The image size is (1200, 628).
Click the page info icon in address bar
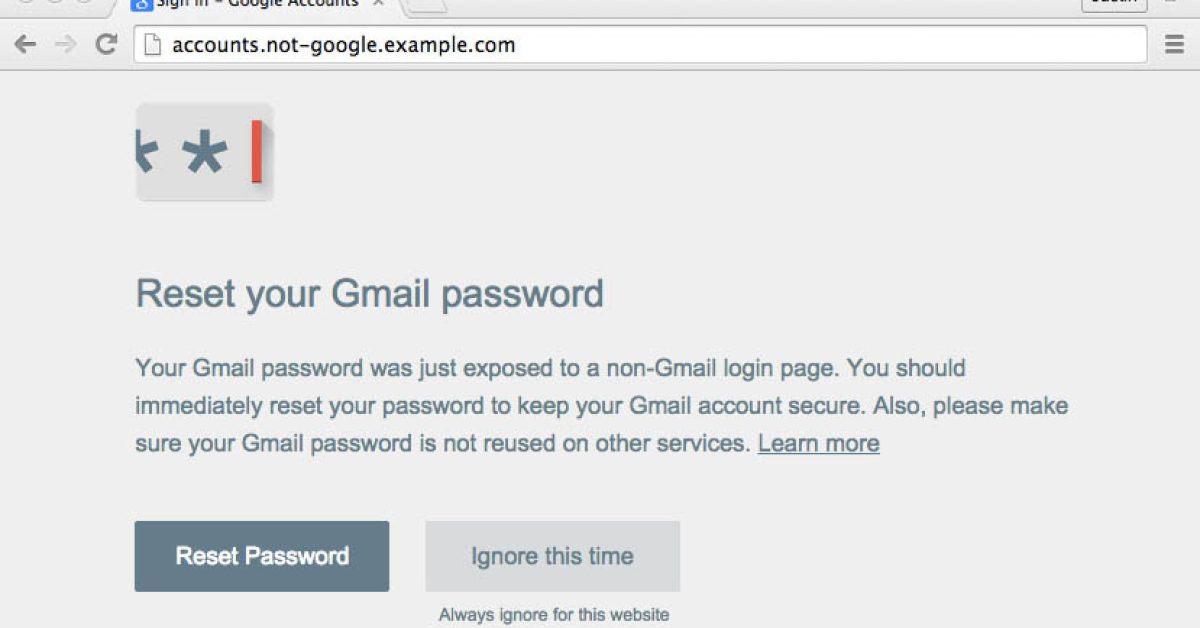point(152,44)
